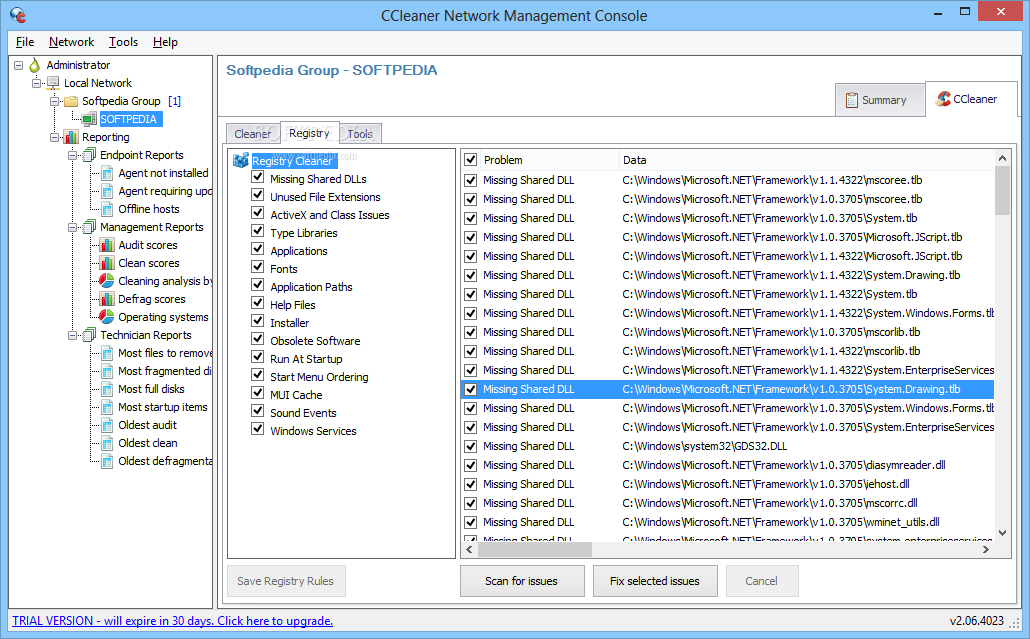Screen dimensions: 1030x639
Task: Collapse the Reporting node
Action: 55,137
